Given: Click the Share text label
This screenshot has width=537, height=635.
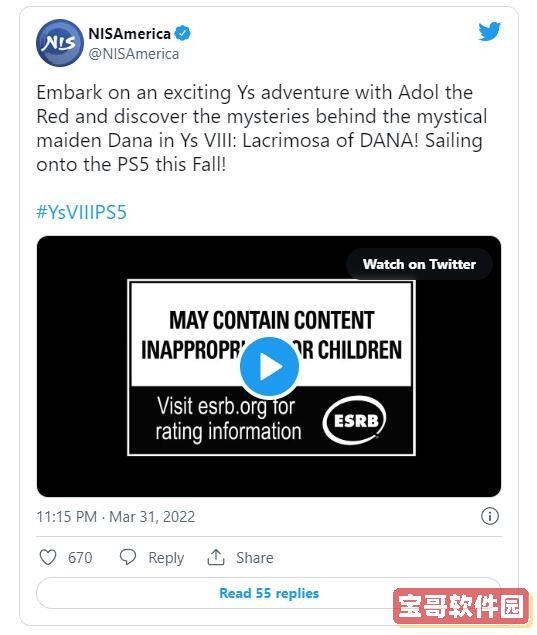Looking at the screenshot, I should click(x=255, y=558).
